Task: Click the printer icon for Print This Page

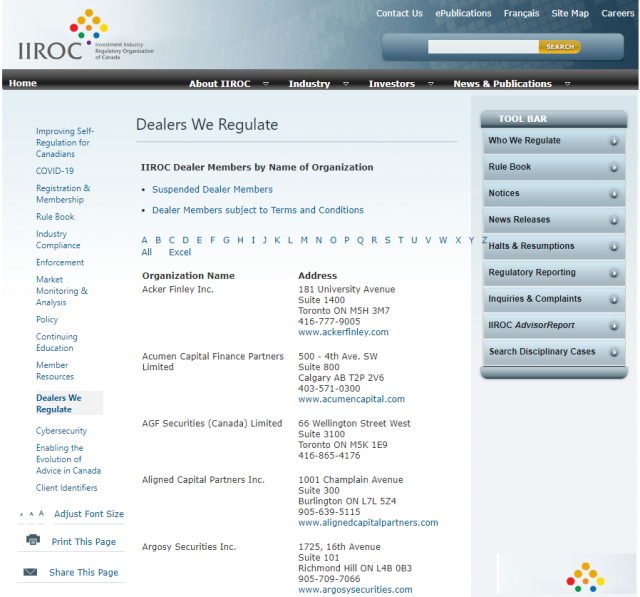Action: click(x=32, y=541)
